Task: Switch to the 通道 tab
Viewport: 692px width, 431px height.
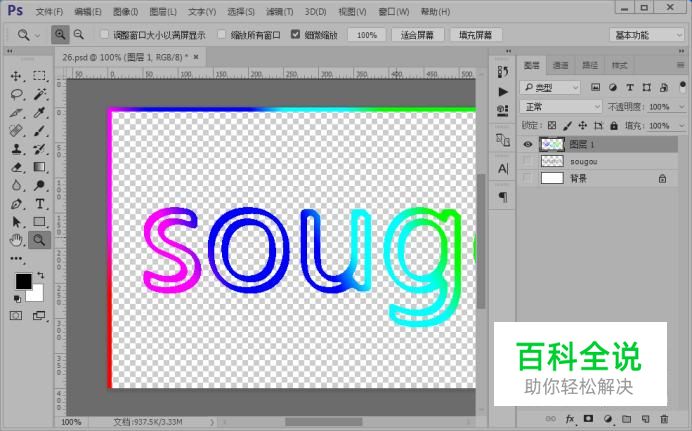Action: [560, 65]
